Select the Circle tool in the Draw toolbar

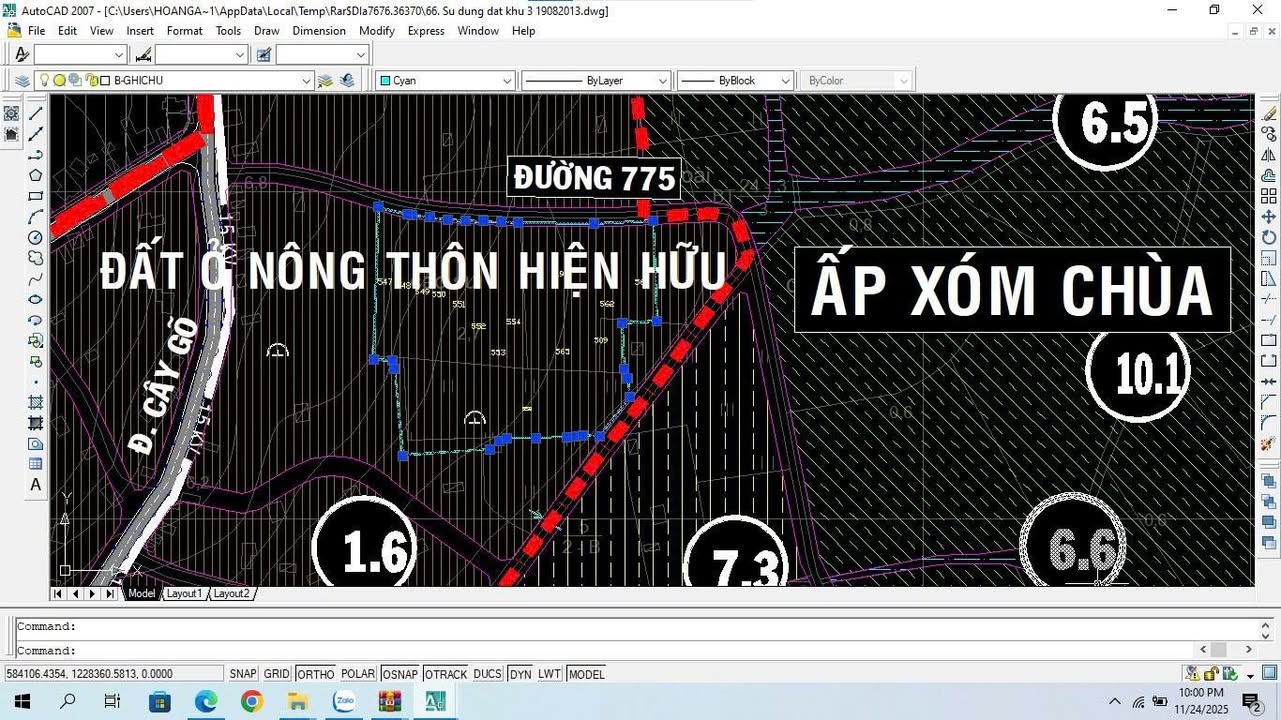[x=35, y=237]
